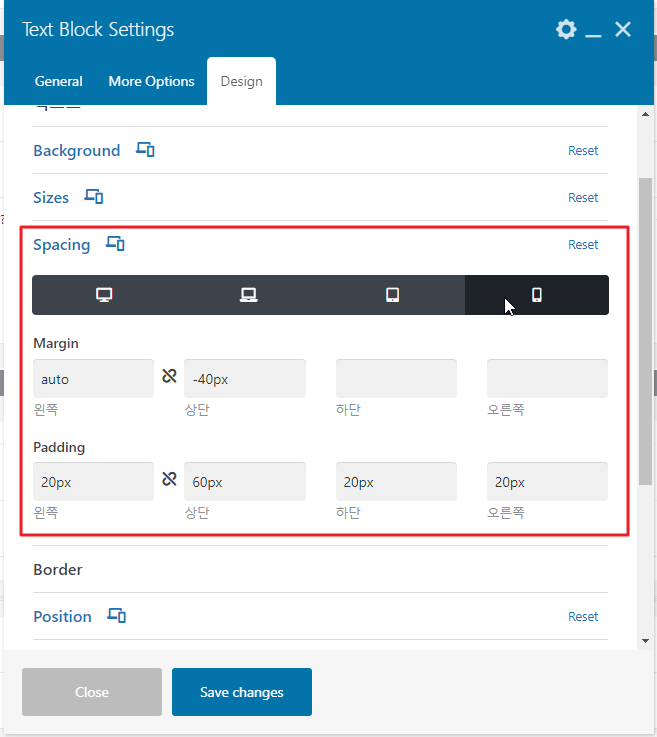Screen dimensions: 657x737
Task: Toggle responsive options icon next to Background
Action: tap(145, 150)
